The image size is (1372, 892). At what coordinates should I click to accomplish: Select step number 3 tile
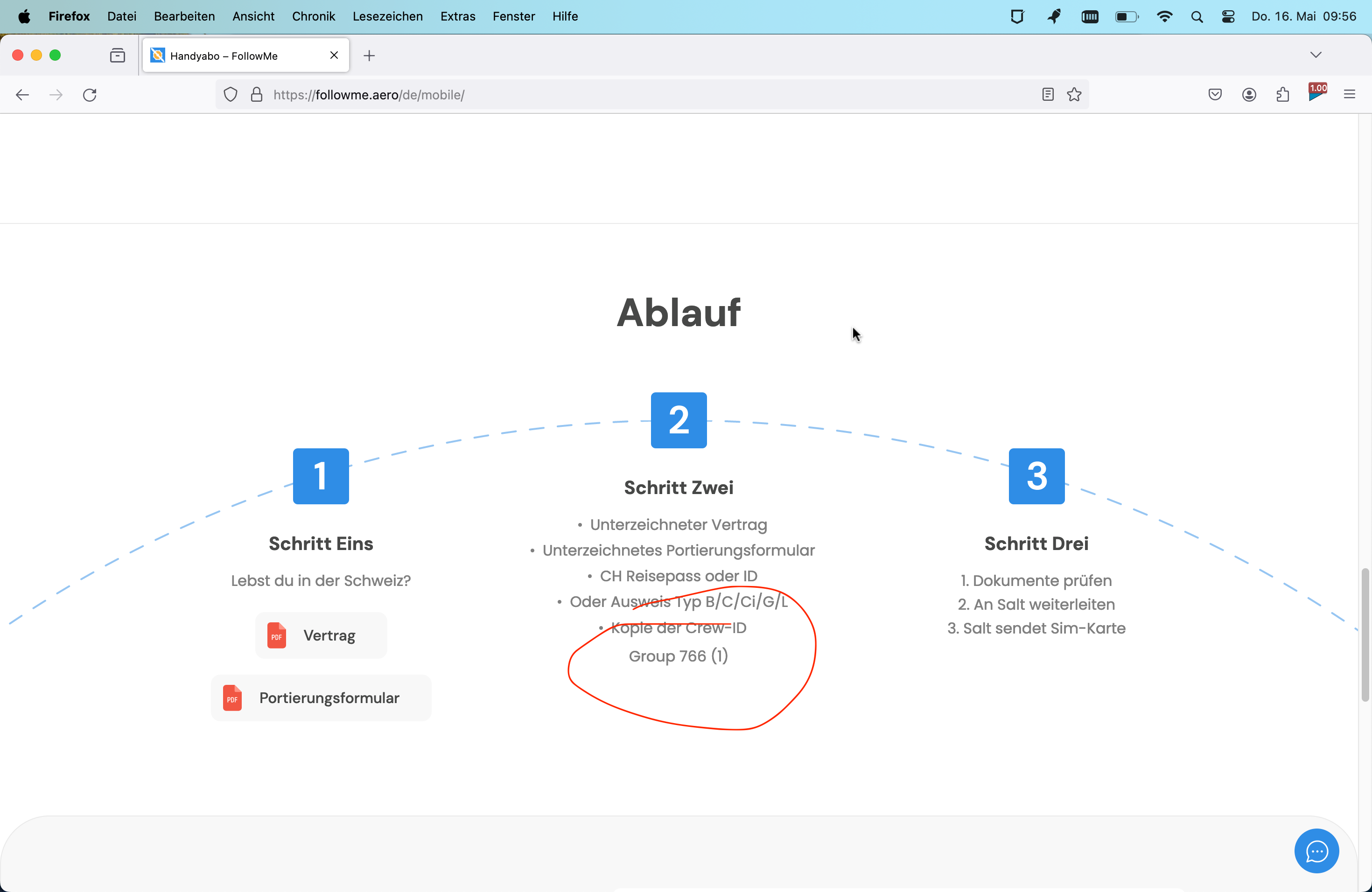pyautogui.click(x=1036, y=476)
